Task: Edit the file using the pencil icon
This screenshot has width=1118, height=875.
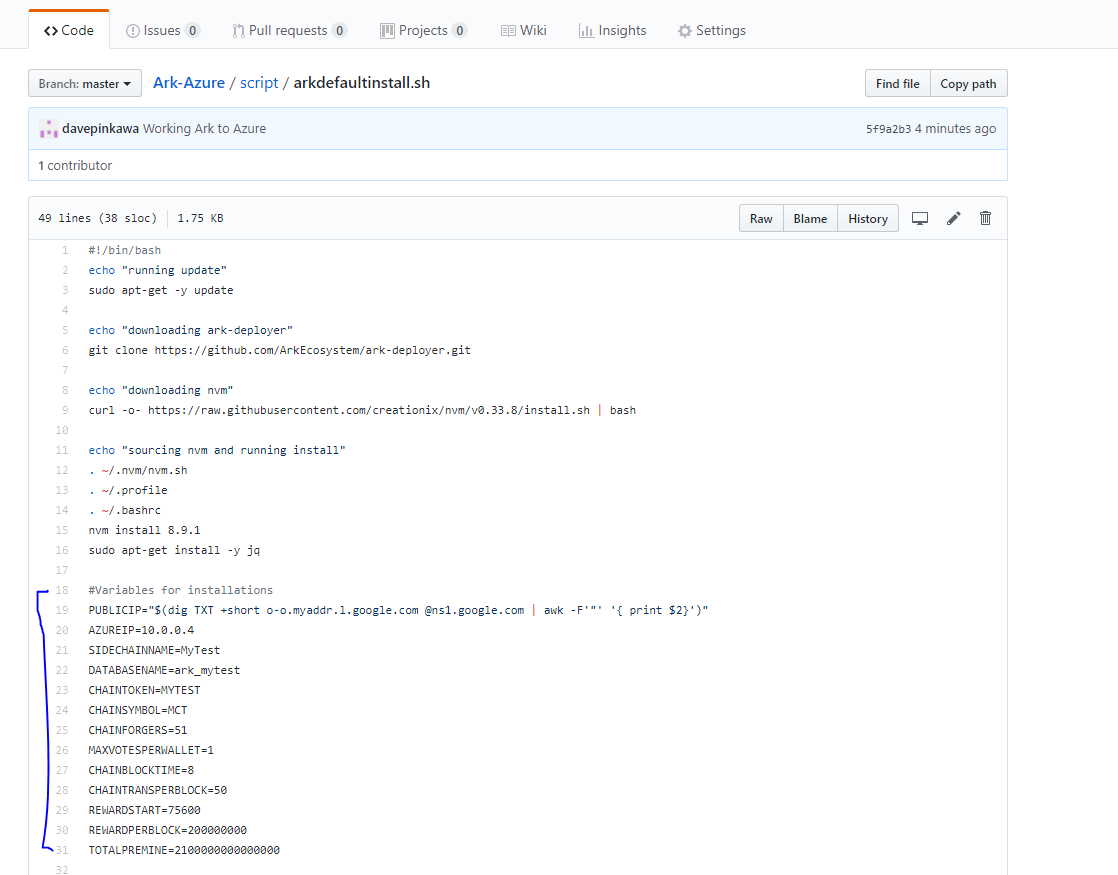Action: coord(952,217)
